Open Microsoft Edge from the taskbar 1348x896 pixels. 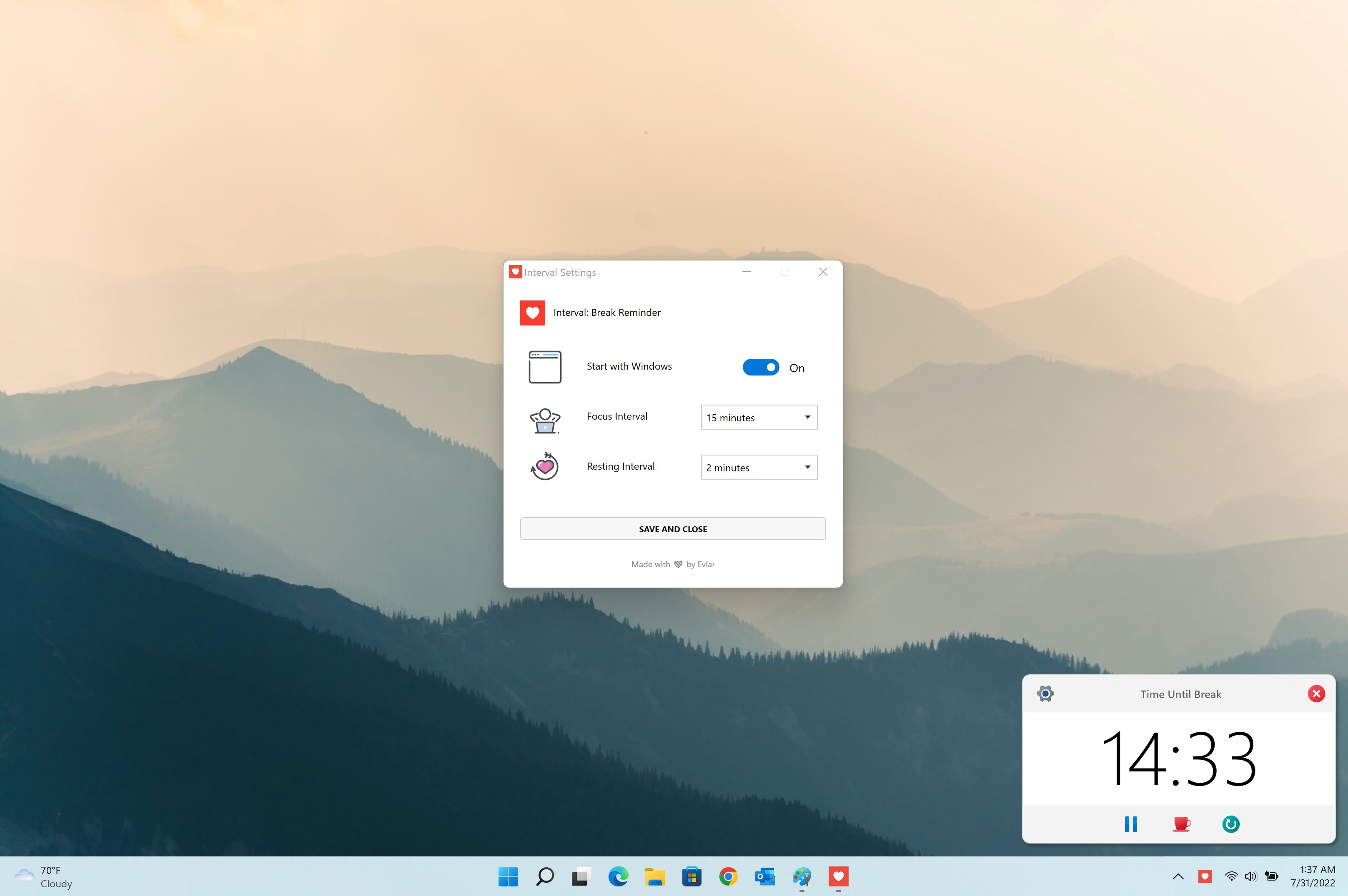point(618,876)
